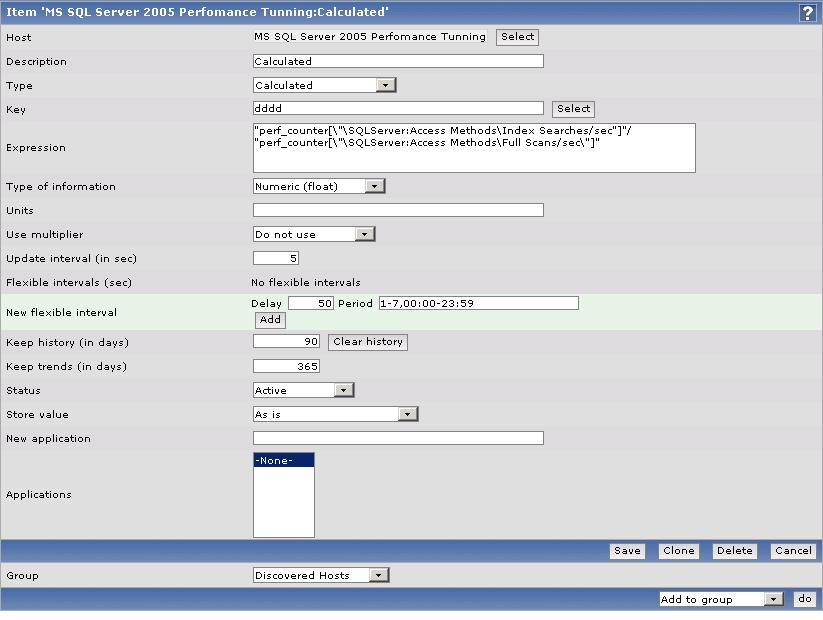The width and height of the screenshot is (823, 620).
Task: Focus the Key field containing dddd
Action: click(x=398, y=108)
